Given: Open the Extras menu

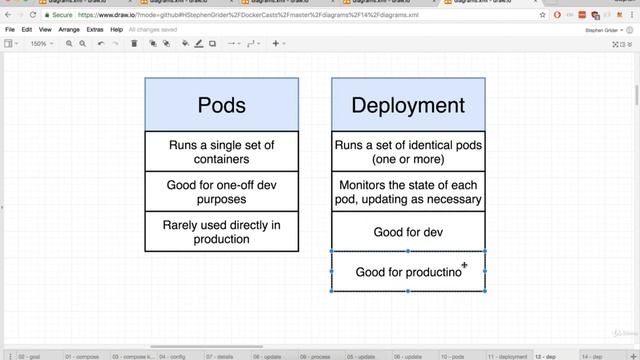Looking at the screenshot, I should click(95, 30).
